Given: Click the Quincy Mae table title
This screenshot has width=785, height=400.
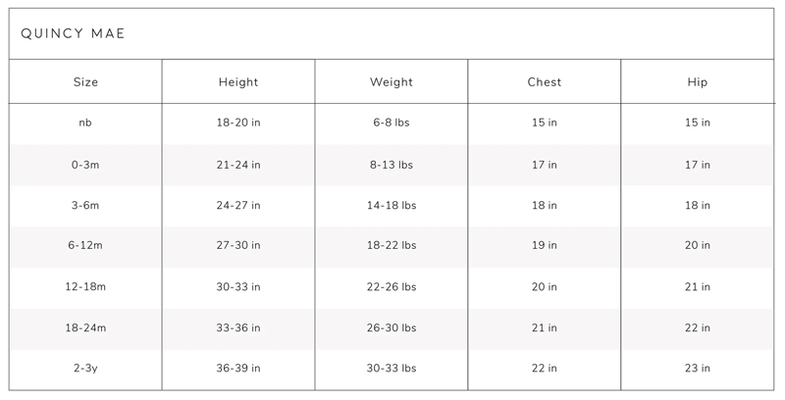Looking at the screenshot, I should pos(72,35).
